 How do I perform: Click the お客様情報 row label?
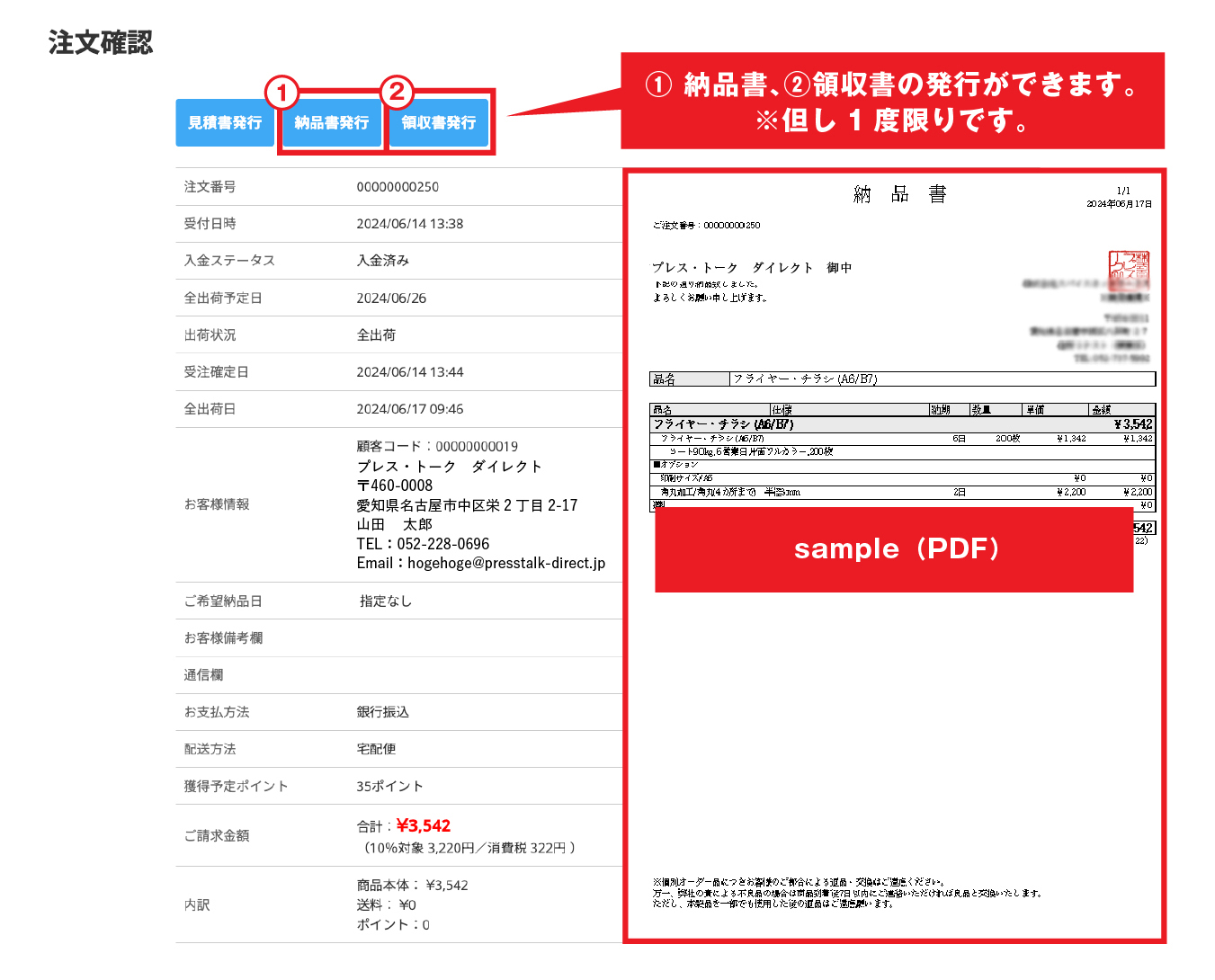[217, 504]
